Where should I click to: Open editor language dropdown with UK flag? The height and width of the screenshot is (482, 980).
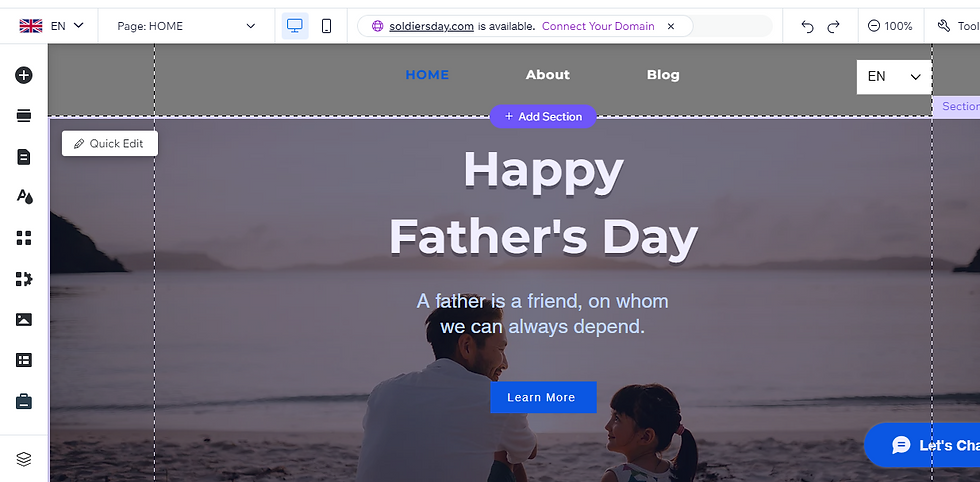(51, 26)
